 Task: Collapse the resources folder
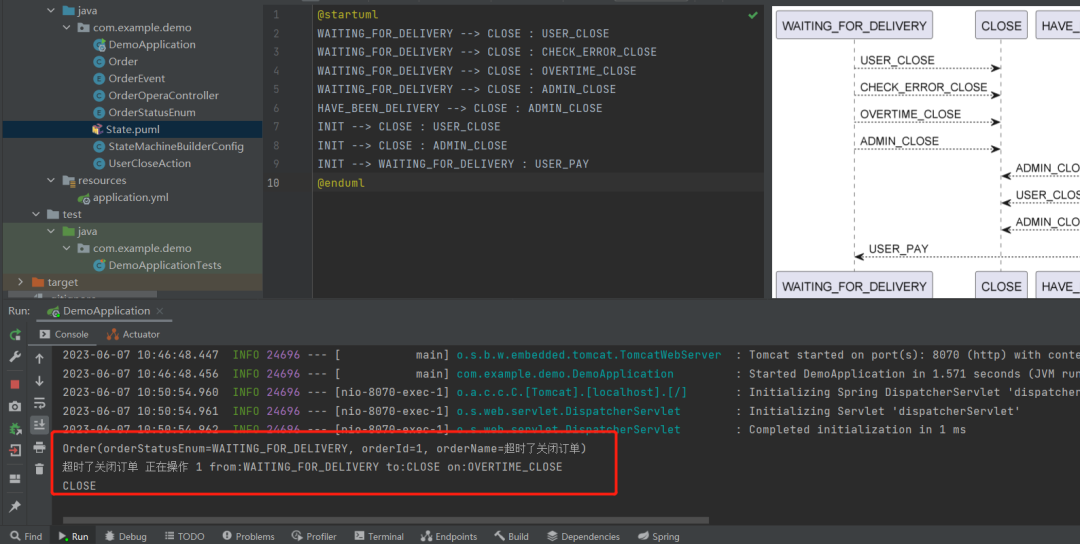pyautogui.click(x=52, y=180)
